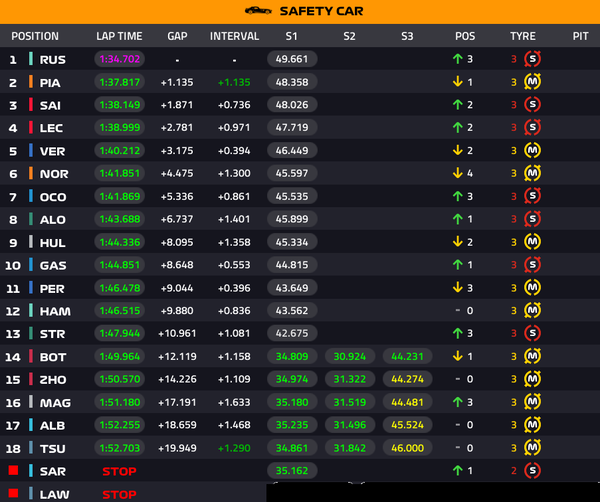
Task: Click SAR sector 1 time 35.162
Action: 292,470
